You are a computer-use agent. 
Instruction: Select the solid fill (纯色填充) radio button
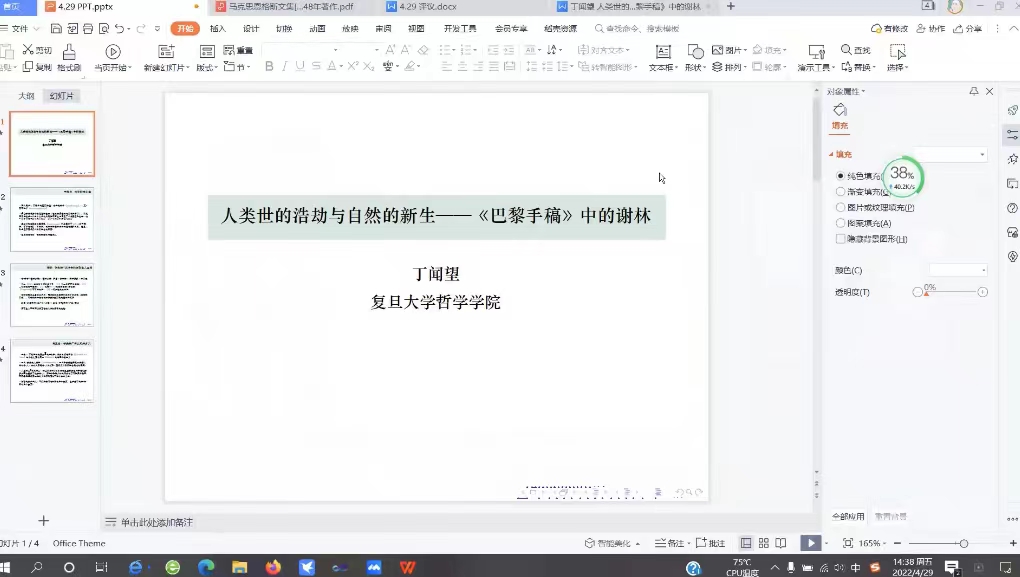[x=840, y=176]
